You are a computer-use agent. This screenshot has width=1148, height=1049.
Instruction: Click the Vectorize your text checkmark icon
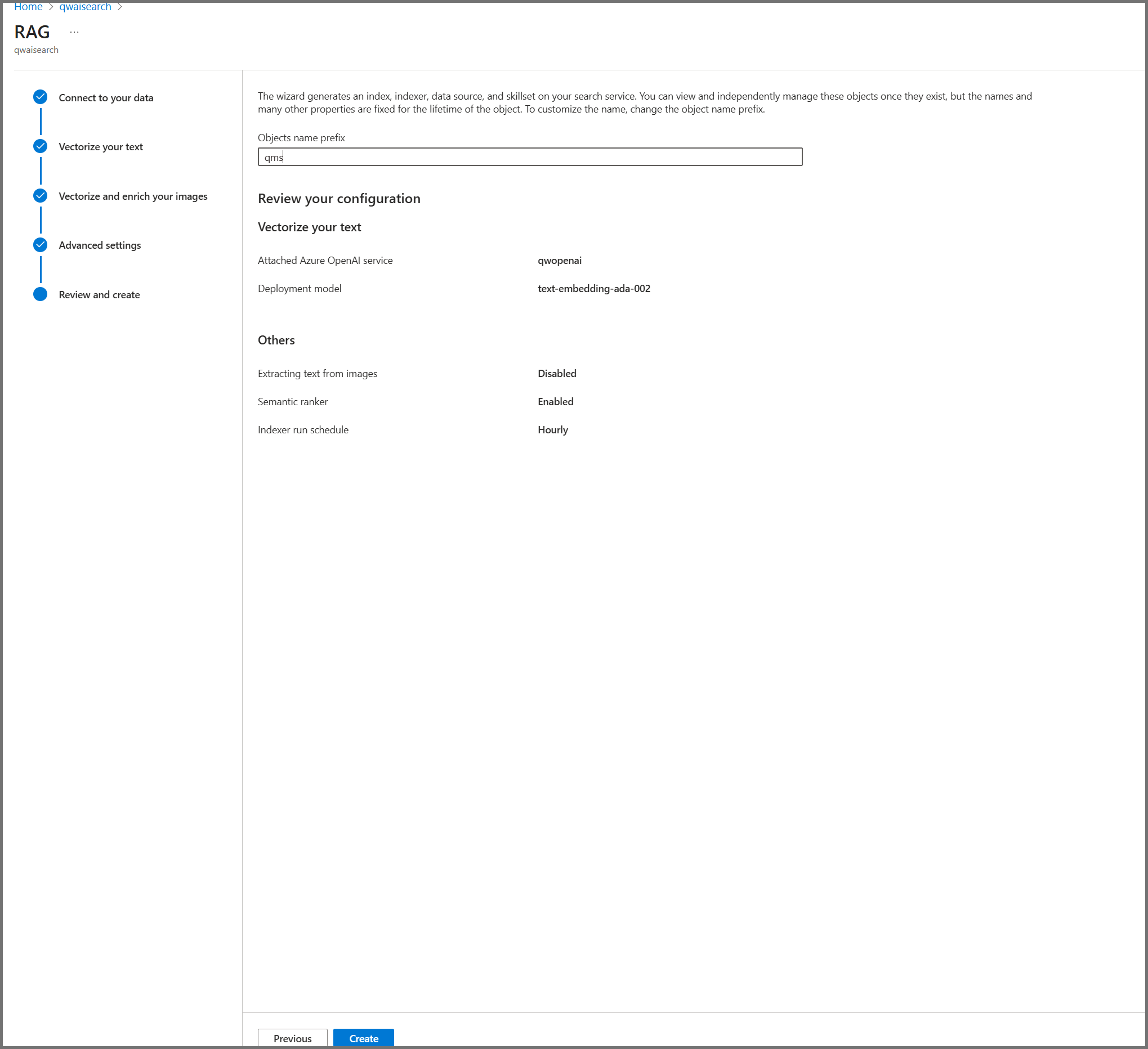click(40, 146)
